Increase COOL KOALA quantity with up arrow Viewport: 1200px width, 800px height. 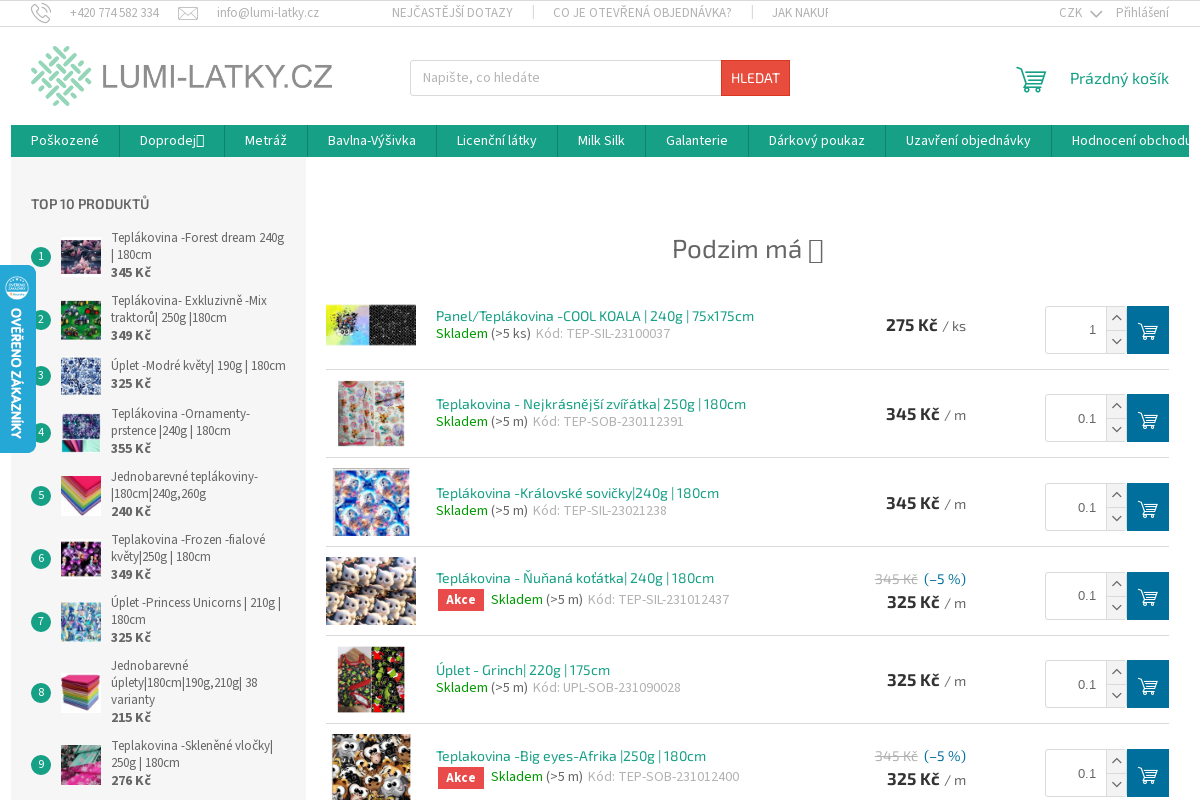point(1117,318)
